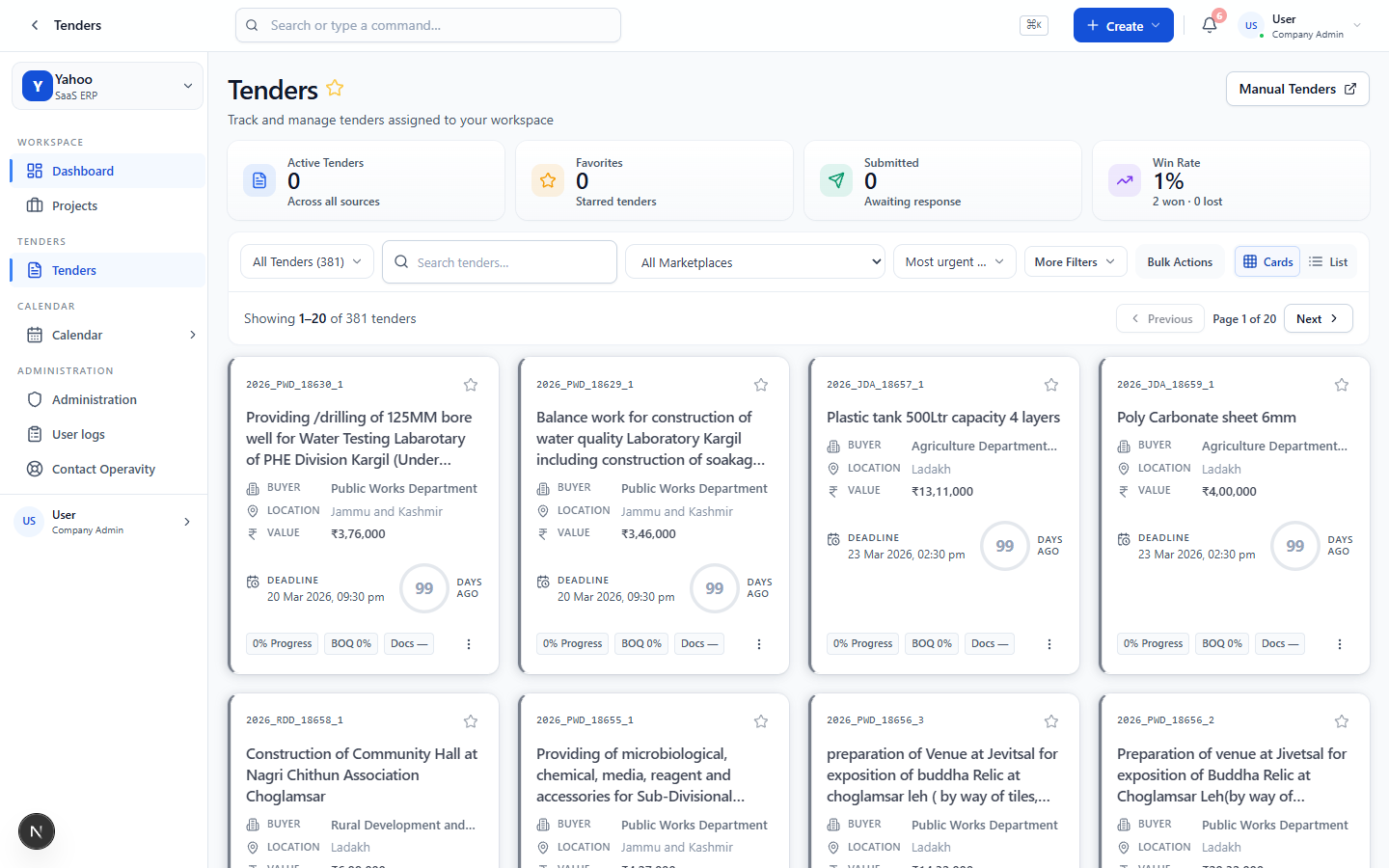The image size is (1389, 868).
Task: Open the All Tenders (381) dropdown
Action: 307,262
